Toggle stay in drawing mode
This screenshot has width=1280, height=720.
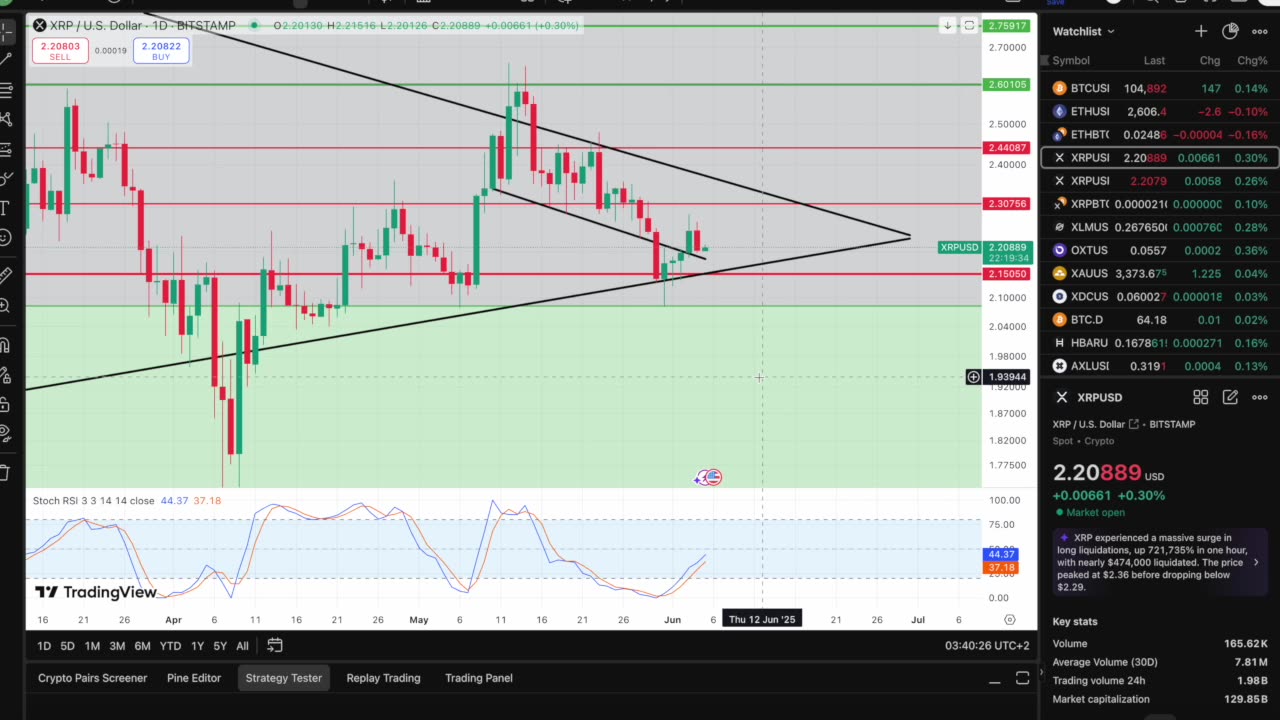(x=6, y=375)
